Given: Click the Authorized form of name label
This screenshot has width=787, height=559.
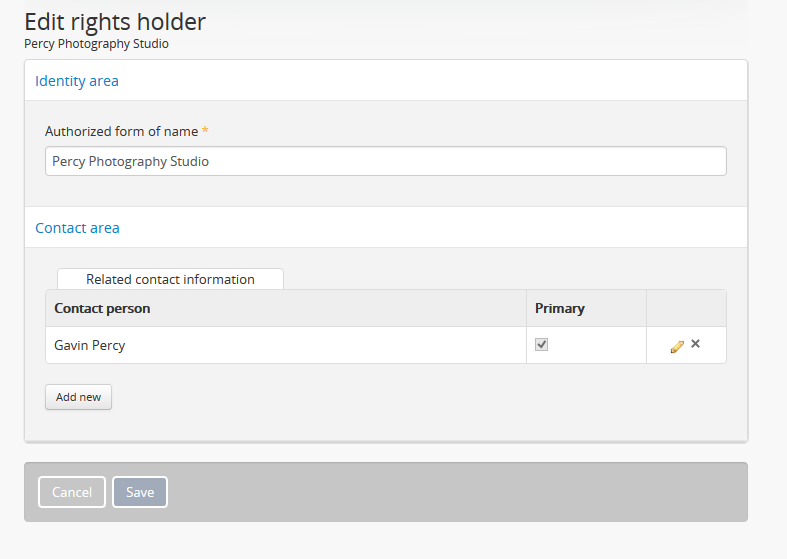Looking at the screenshot, I should (121, 131).
